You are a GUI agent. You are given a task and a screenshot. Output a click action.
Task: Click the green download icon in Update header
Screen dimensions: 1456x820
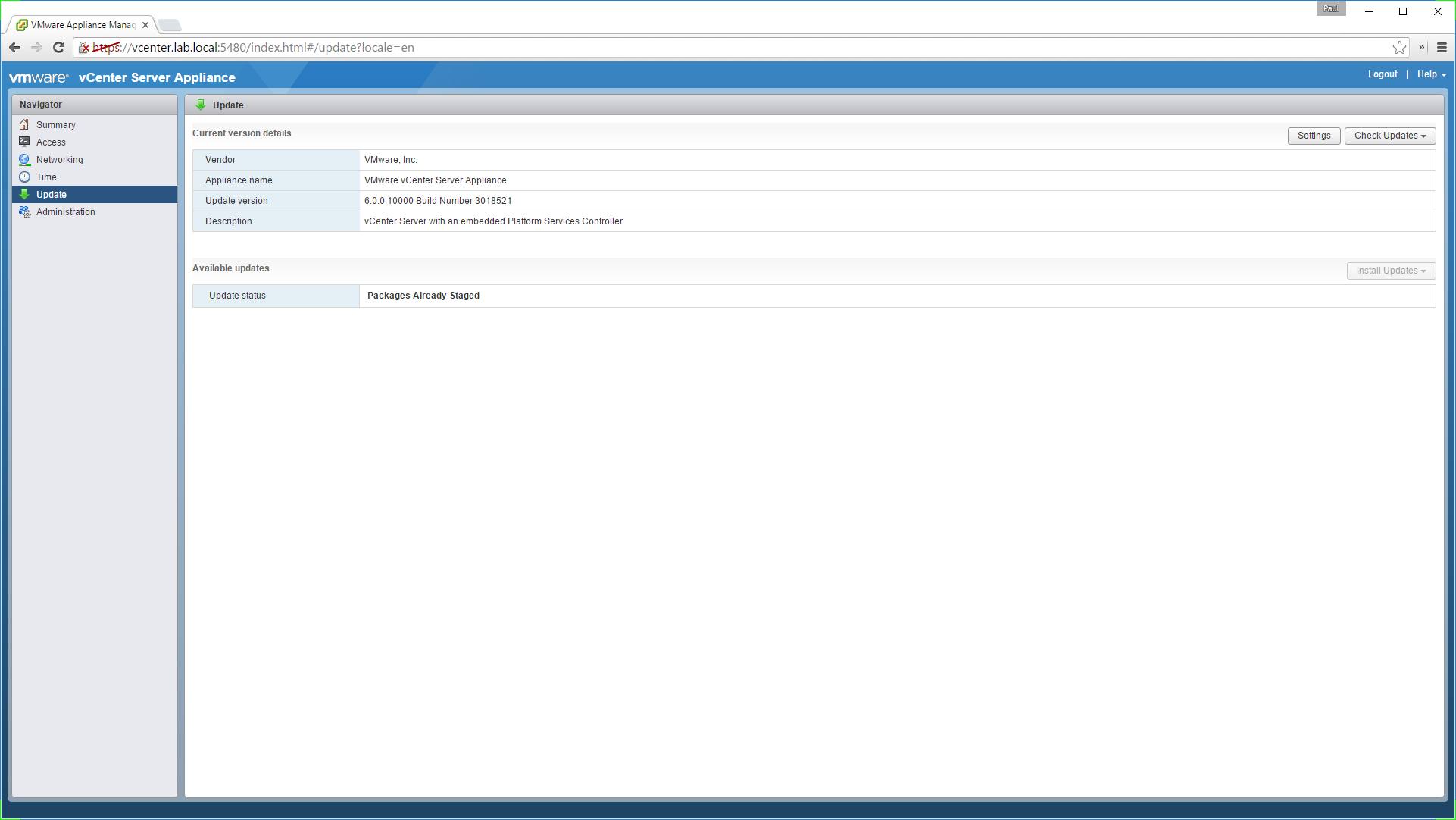tap(201, 105)
